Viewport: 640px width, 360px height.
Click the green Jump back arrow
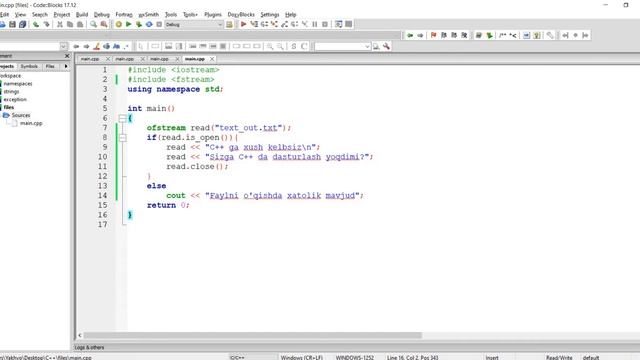410,36
